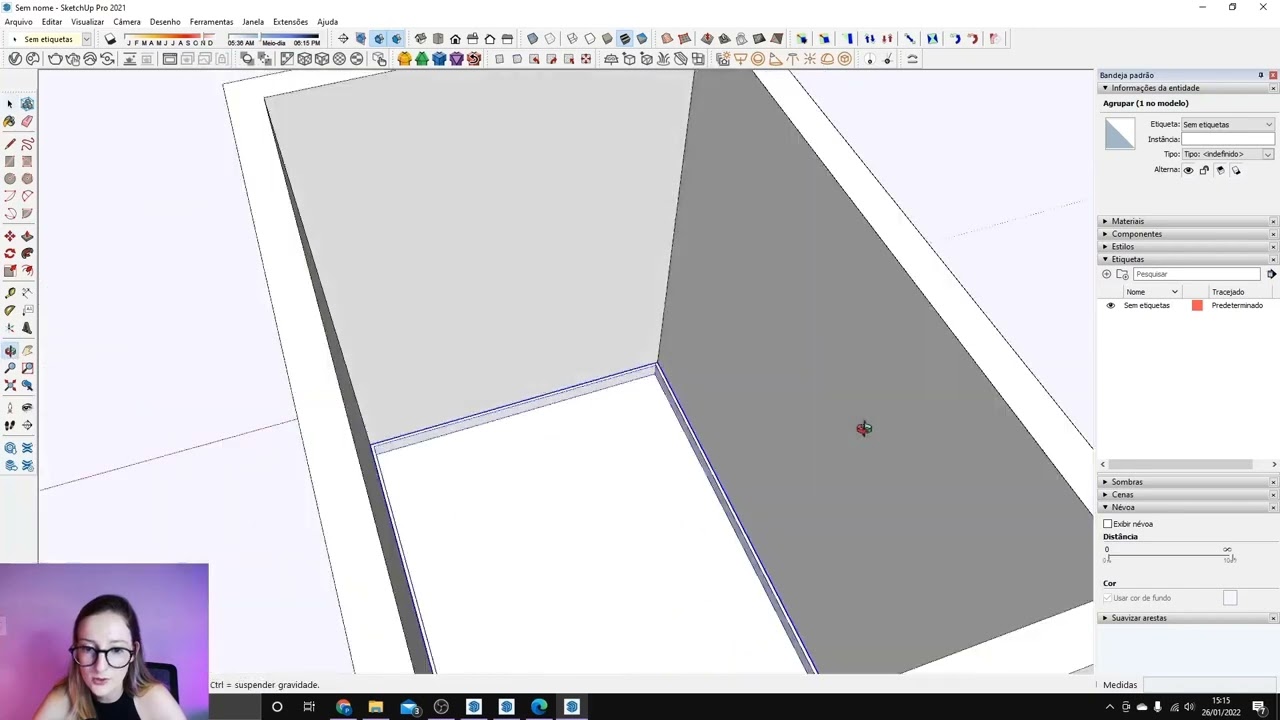The width and height of the screenshot is (1280, 720).
Task: Click the shadow date month slider
Action: pos(169,39)
